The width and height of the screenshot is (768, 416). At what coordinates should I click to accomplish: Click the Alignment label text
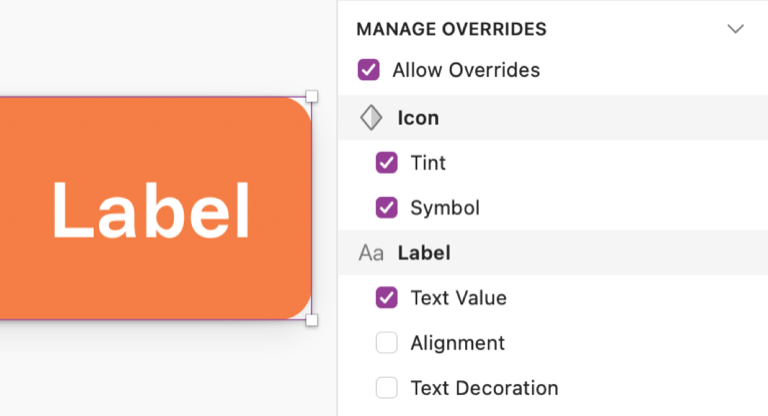click(457, 343)
